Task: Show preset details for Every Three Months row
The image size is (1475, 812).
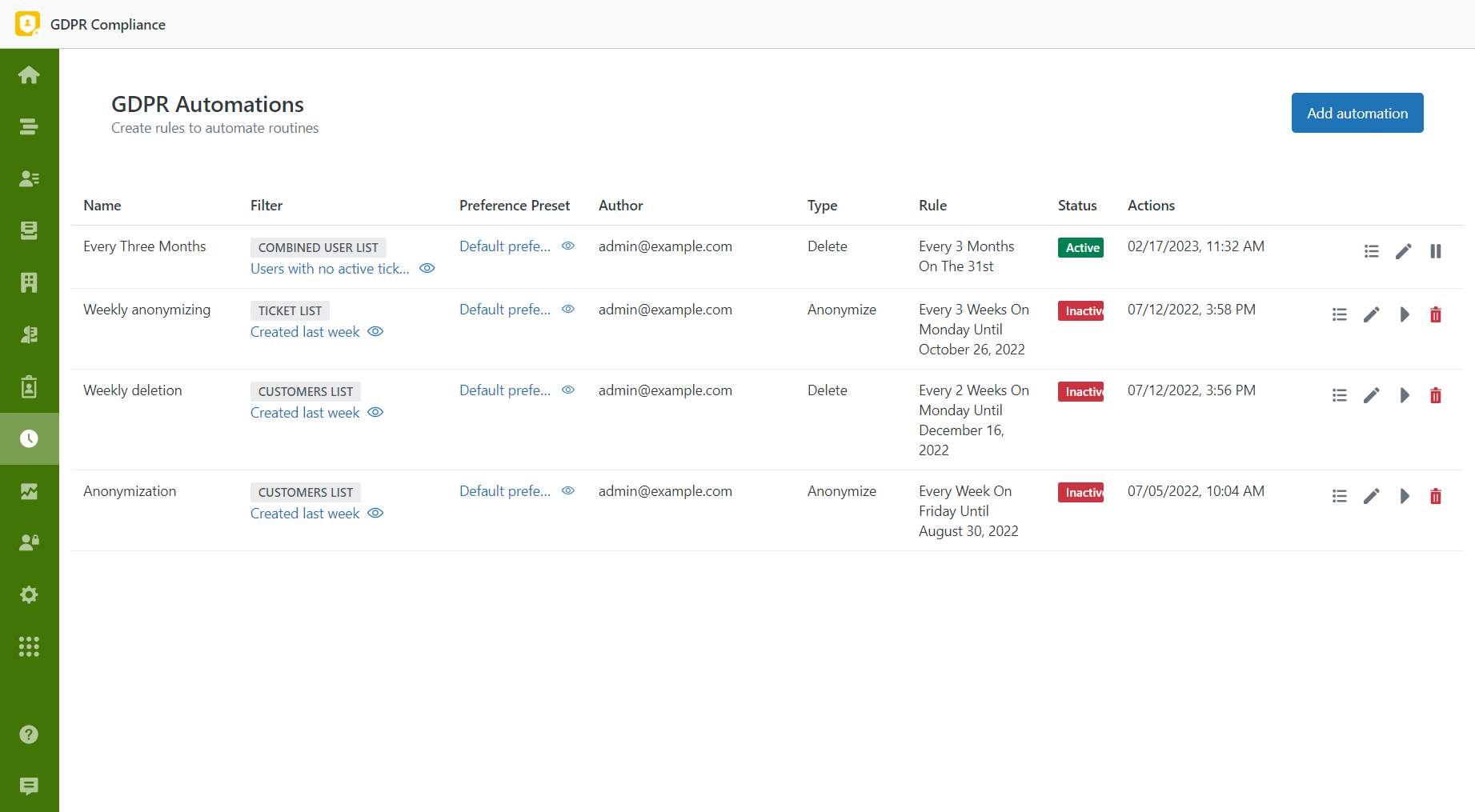Action: tap(568, 246)
